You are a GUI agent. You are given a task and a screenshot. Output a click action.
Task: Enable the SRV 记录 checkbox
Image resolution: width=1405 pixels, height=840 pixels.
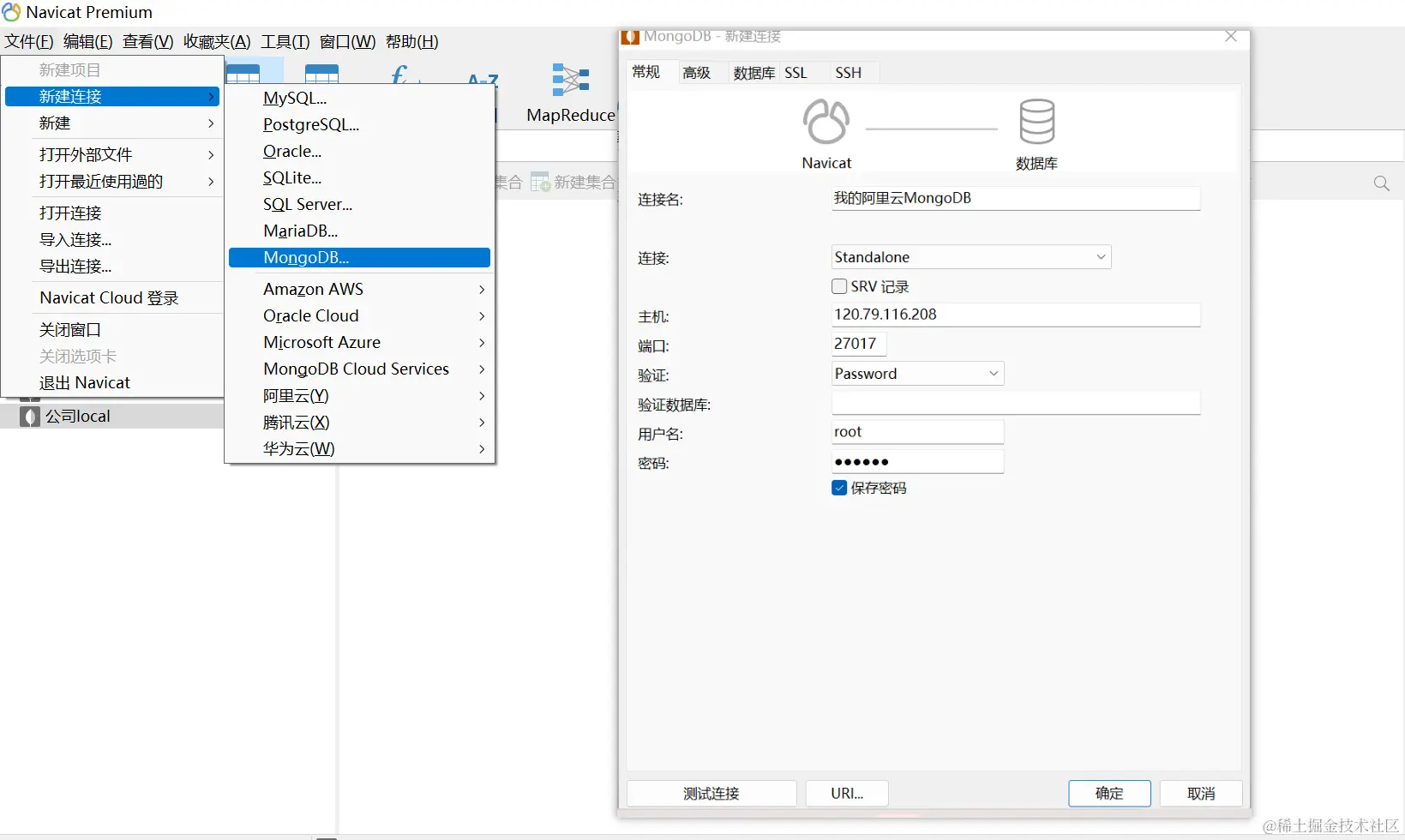click(839, 286)
